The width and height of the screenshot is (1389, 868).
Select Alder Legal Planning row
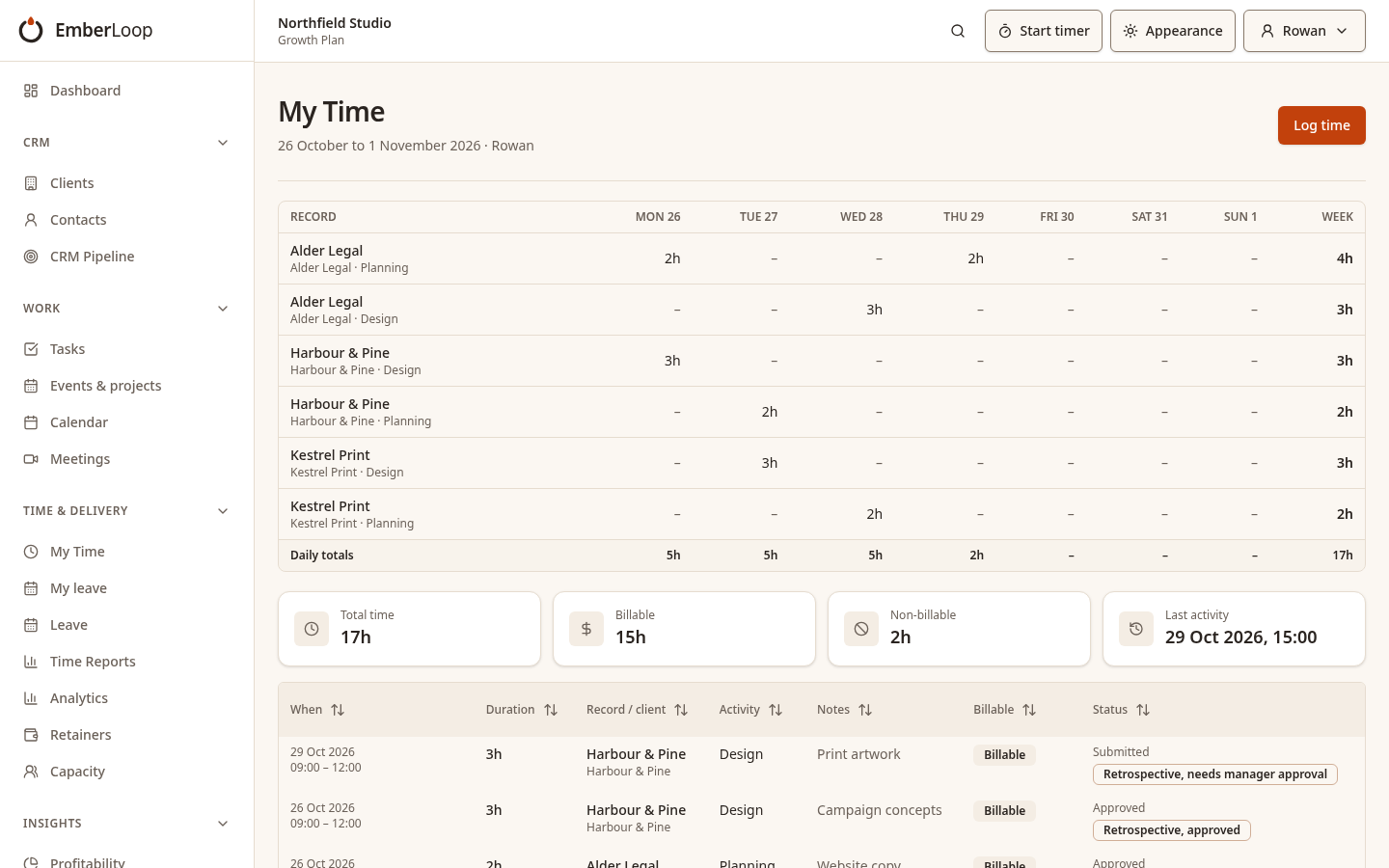pos(822,258)
